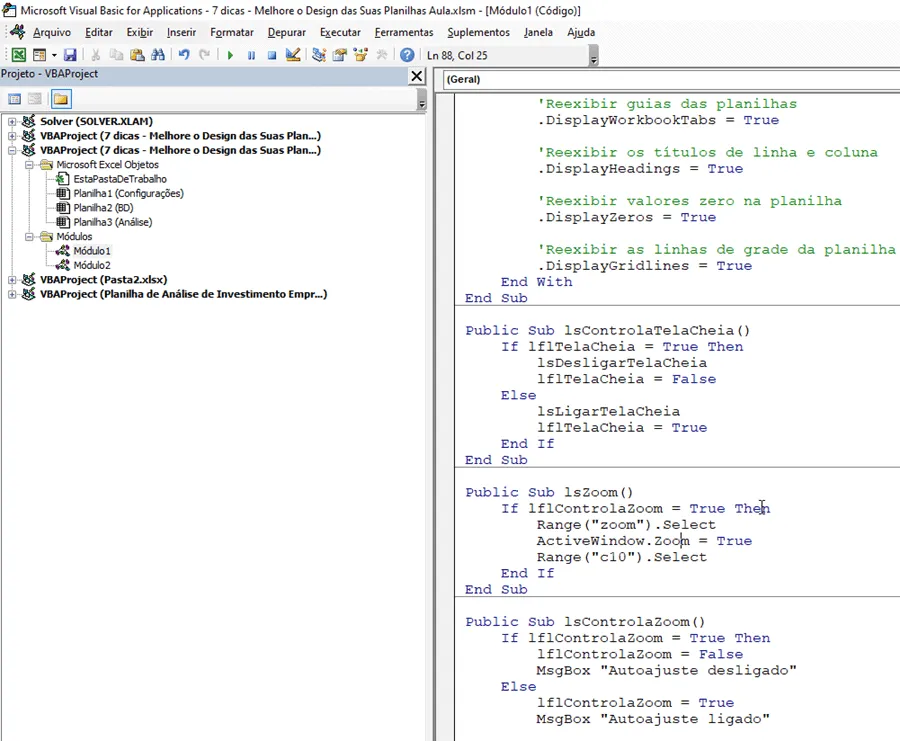This screenshot has height=741, width=900.
Task: Collapse the second VBAProject (7 dicas) node
Action: click(11, 150)
